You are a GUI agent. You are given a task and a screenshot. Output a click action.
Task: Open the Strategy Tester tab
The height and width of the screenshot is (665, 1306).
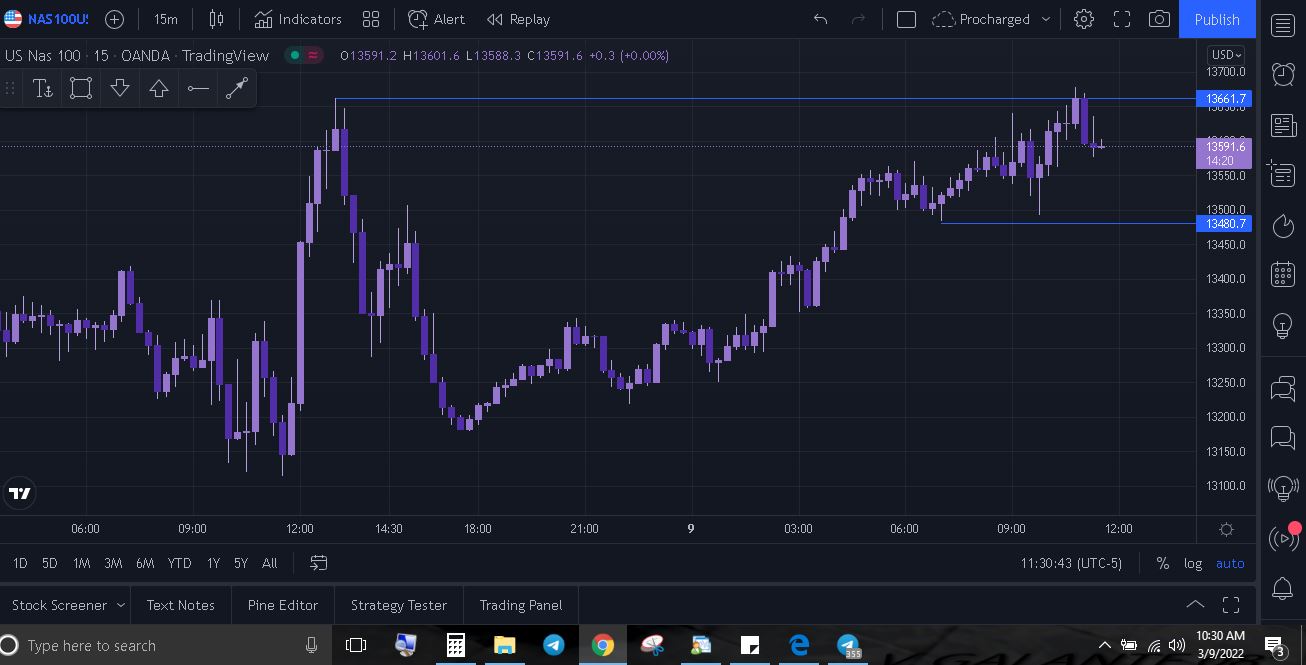pos(399,605)
